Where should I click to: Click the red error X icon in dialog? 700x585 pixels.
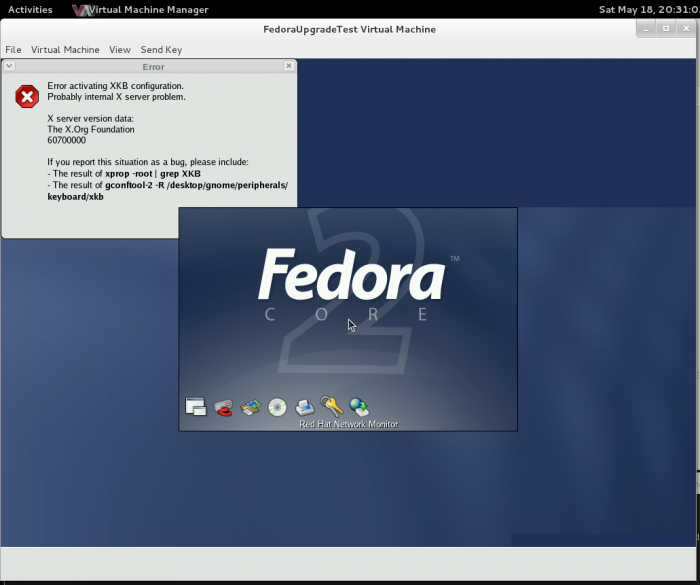point(27,97)
